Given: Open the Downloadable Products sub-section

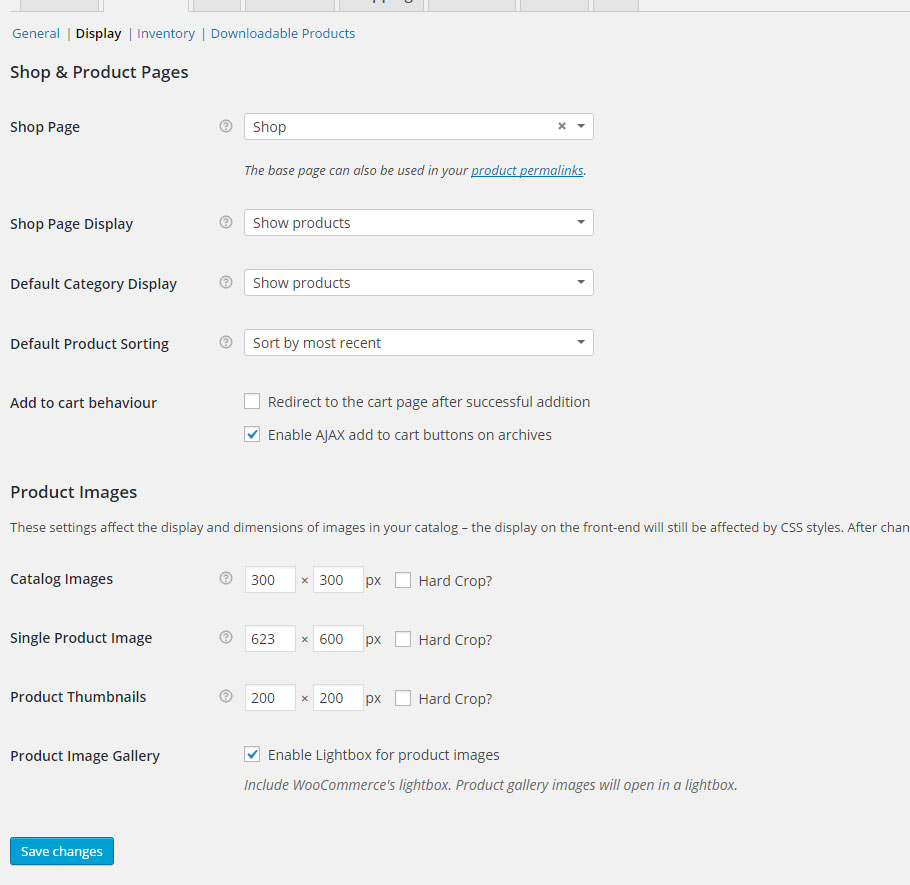Looking at the screenshot, I should pyautogui.click(x=283, y=34).
